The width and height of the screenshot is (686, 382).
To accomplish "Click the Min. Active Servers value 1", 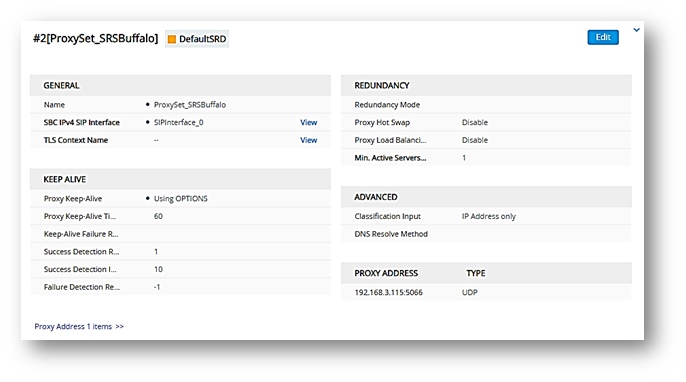I will coord(464,158).
